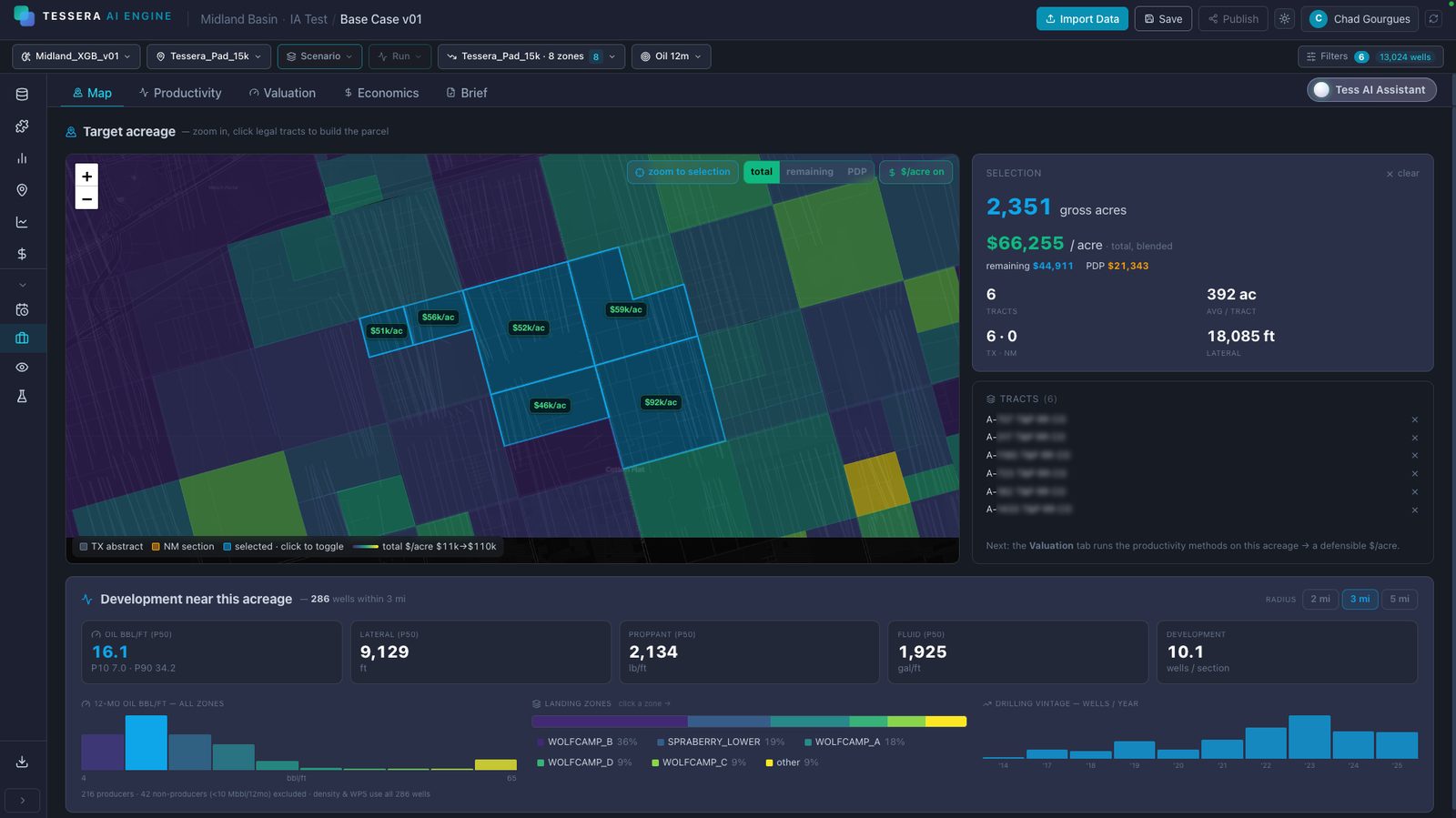Open the location pin sidebar icon

(x=22, y=189)
